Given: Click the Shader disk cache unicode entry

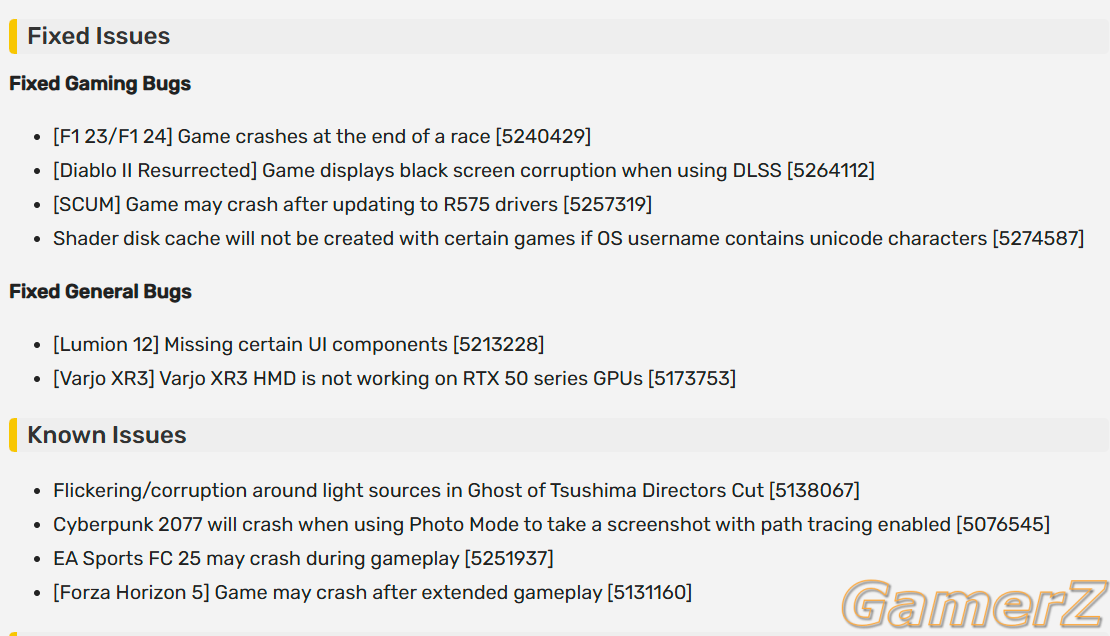Looking at the screenshot, I should [568, 238].
